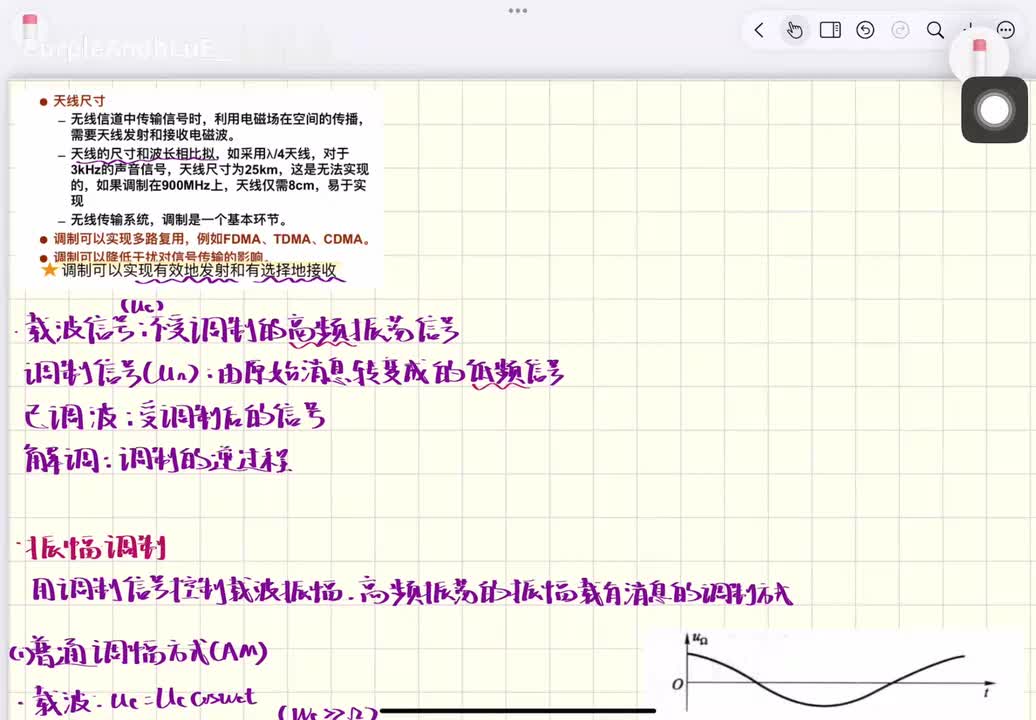Open the more options ellipsis menu

coord(1005,30)
